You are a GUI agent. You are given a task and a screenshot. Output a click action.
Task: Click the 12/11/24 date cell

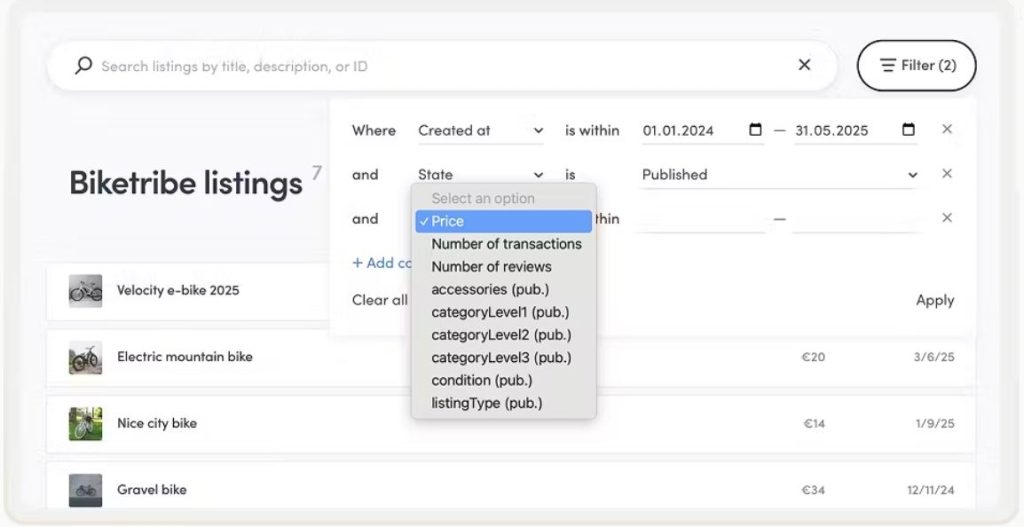click(931, 490)
